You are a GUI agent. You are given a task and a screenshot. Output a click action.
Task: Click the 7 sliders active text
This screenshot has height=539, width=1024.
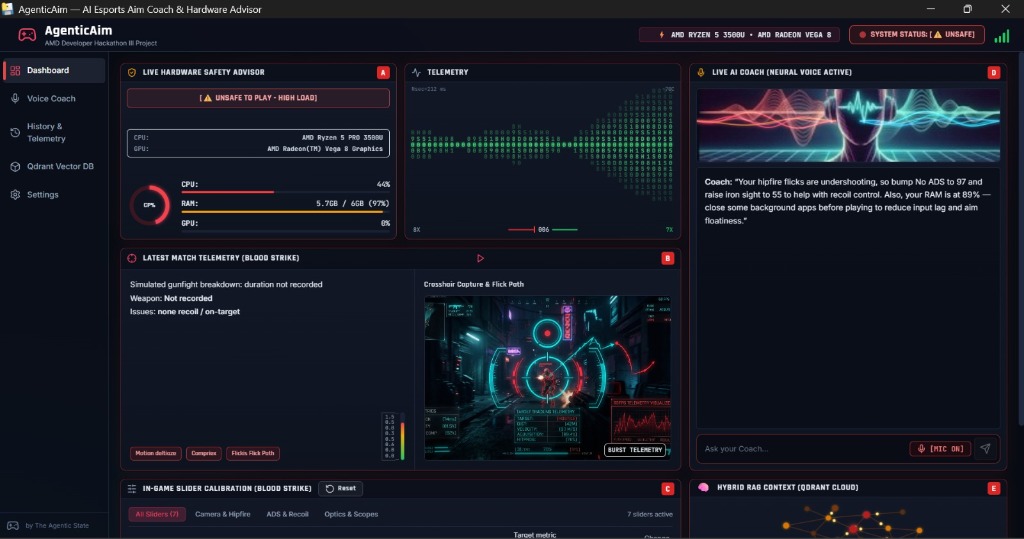tap(650, 515)
